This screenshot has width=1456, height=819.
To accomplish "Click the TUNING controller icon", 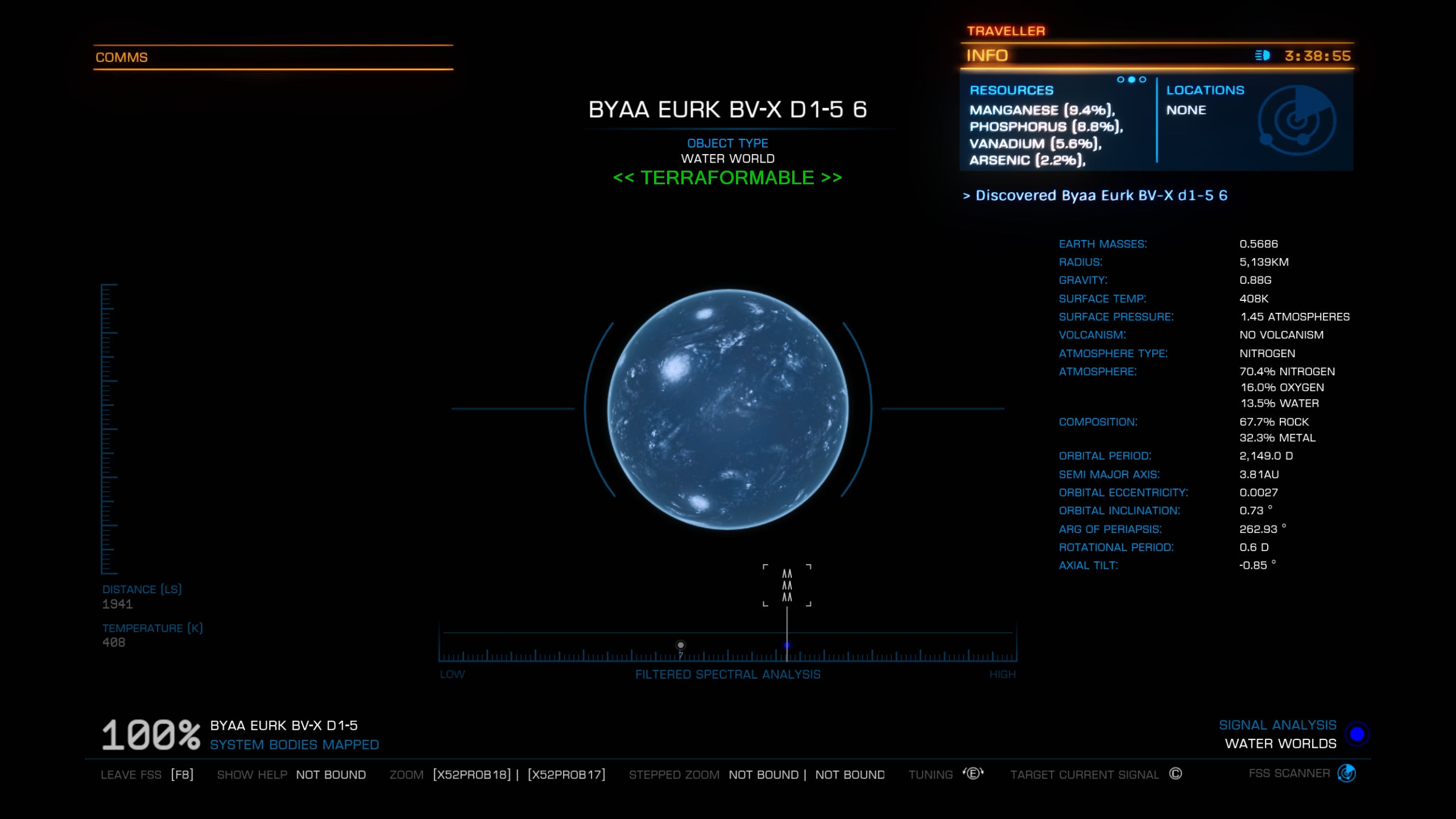I will [x=975, y=774].
